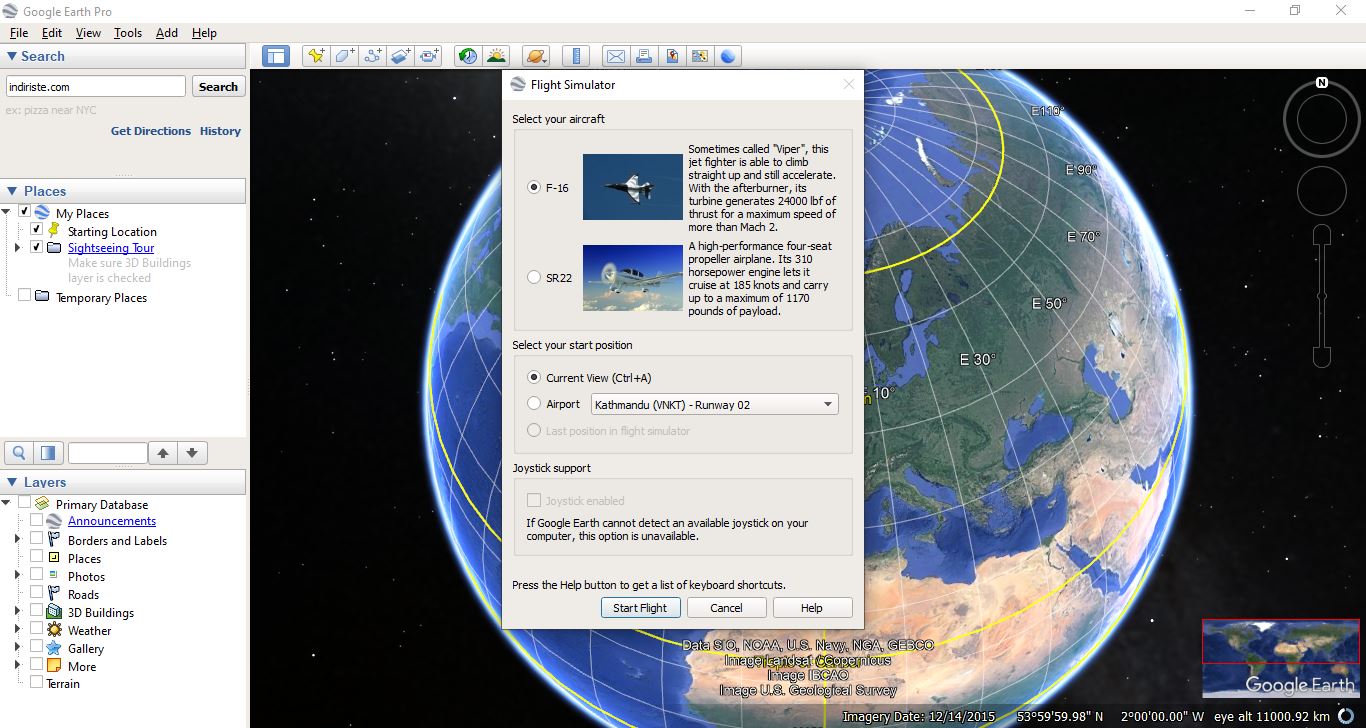This screenshot has width=1366, height=728.
Task: Click the Start Flight button
Action: [640, 607]
